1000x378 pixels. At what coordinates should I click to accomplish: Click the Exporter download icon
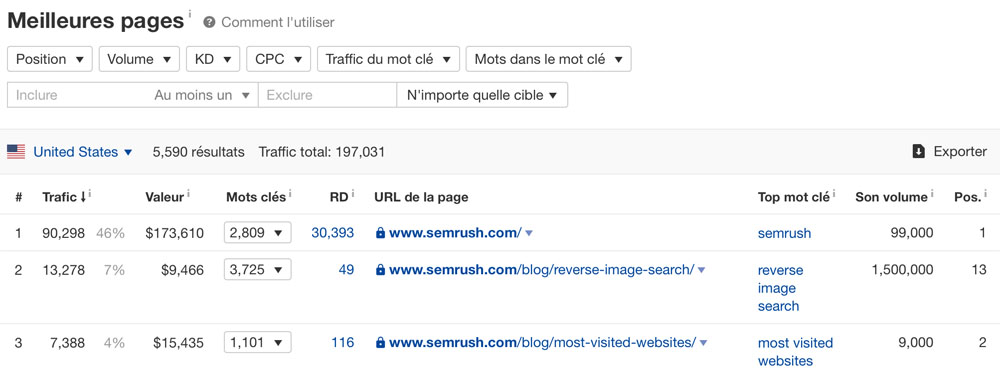point(918,152)
